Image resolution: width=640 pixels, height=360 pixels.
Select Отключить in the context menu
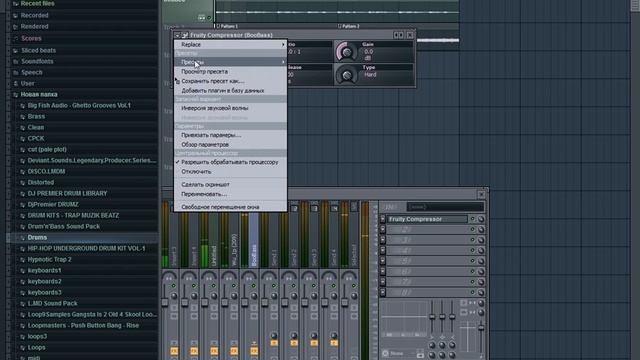coord(230,172)
